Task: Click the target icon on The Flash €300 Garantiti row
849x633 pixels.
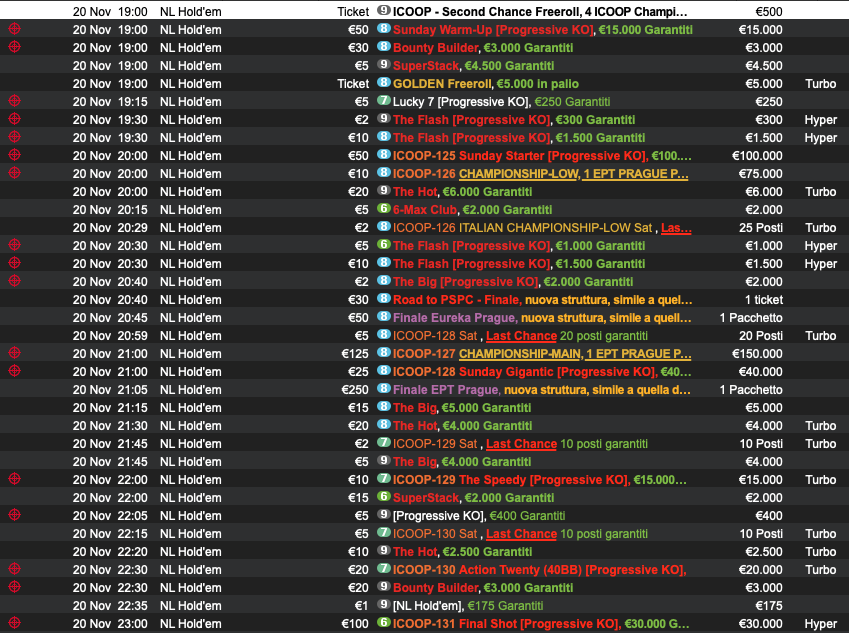Action: pyautogui.click(x=15, y=119)
